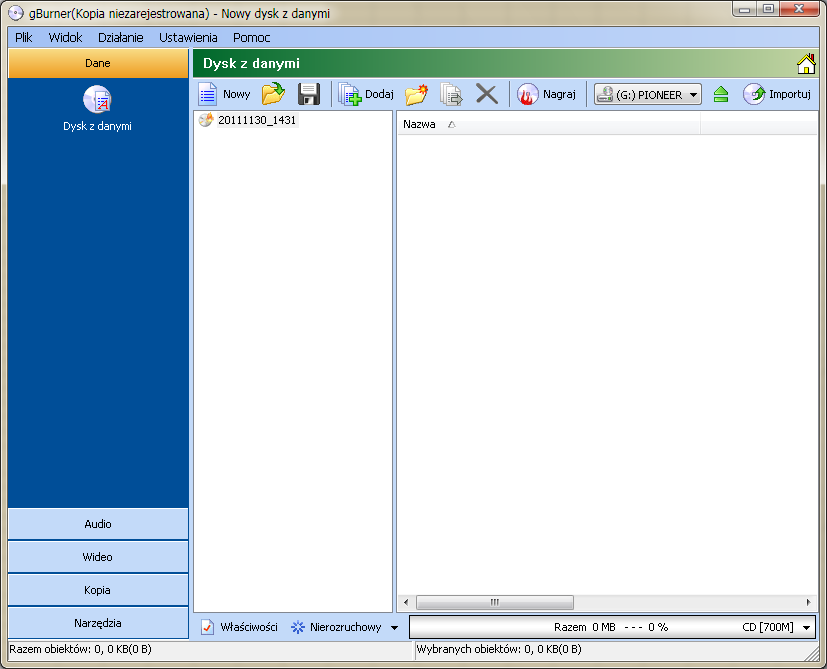The image size is (827, 669).
Task: Open the Pomoc menu
Action: (252, 37)
